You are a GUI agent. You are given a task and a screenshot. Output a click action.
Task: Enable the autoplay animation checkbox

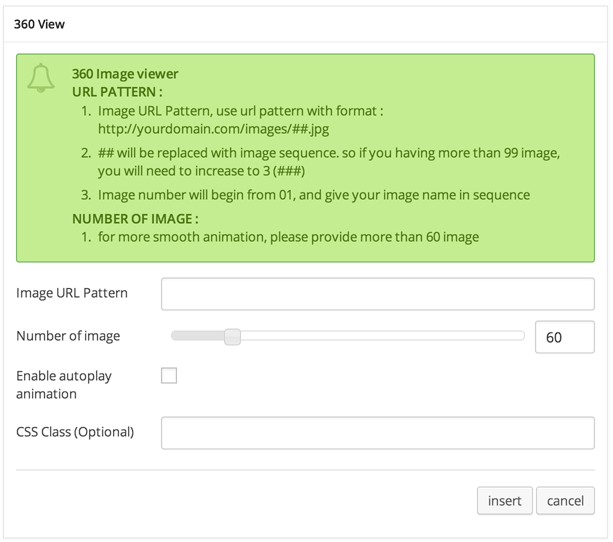(x=169, y=376)
